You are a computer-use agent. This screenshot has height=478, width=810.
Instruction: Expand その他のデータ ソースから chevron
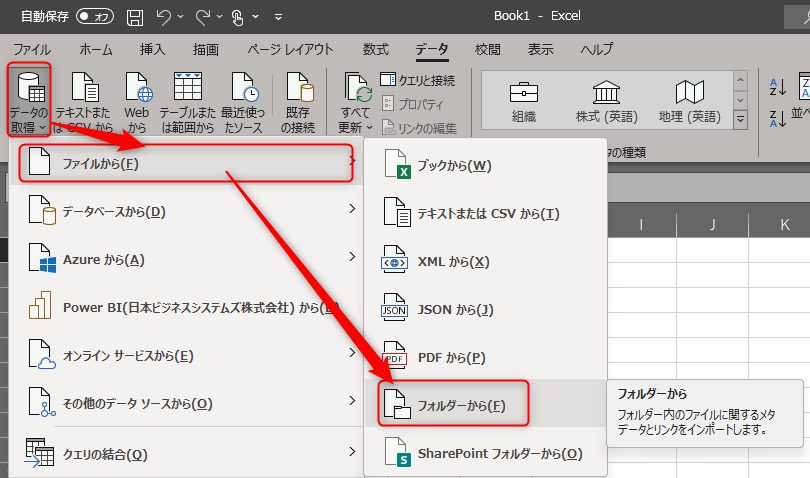(x=352, y=401)
